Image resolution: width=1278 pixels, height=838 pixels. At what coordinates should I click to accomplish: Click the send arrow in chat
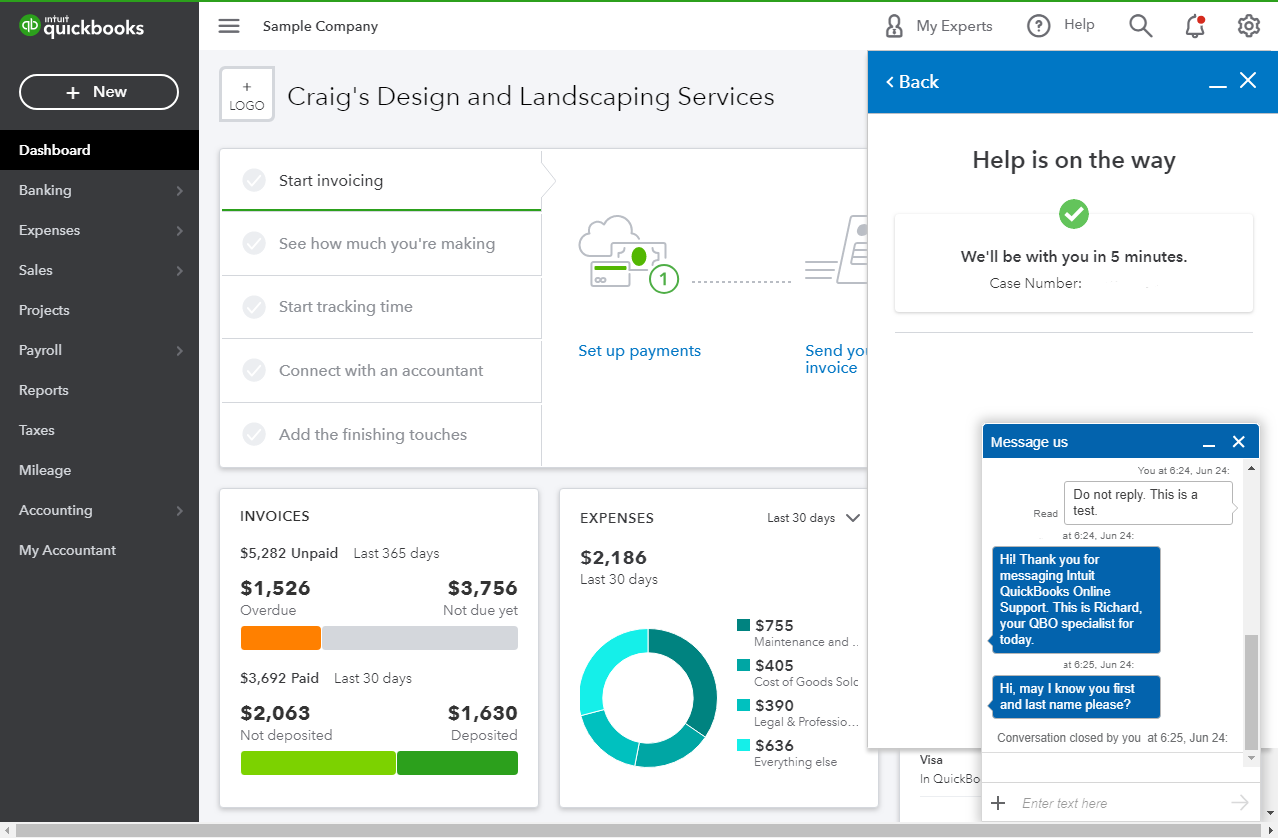coord(1240,802)
